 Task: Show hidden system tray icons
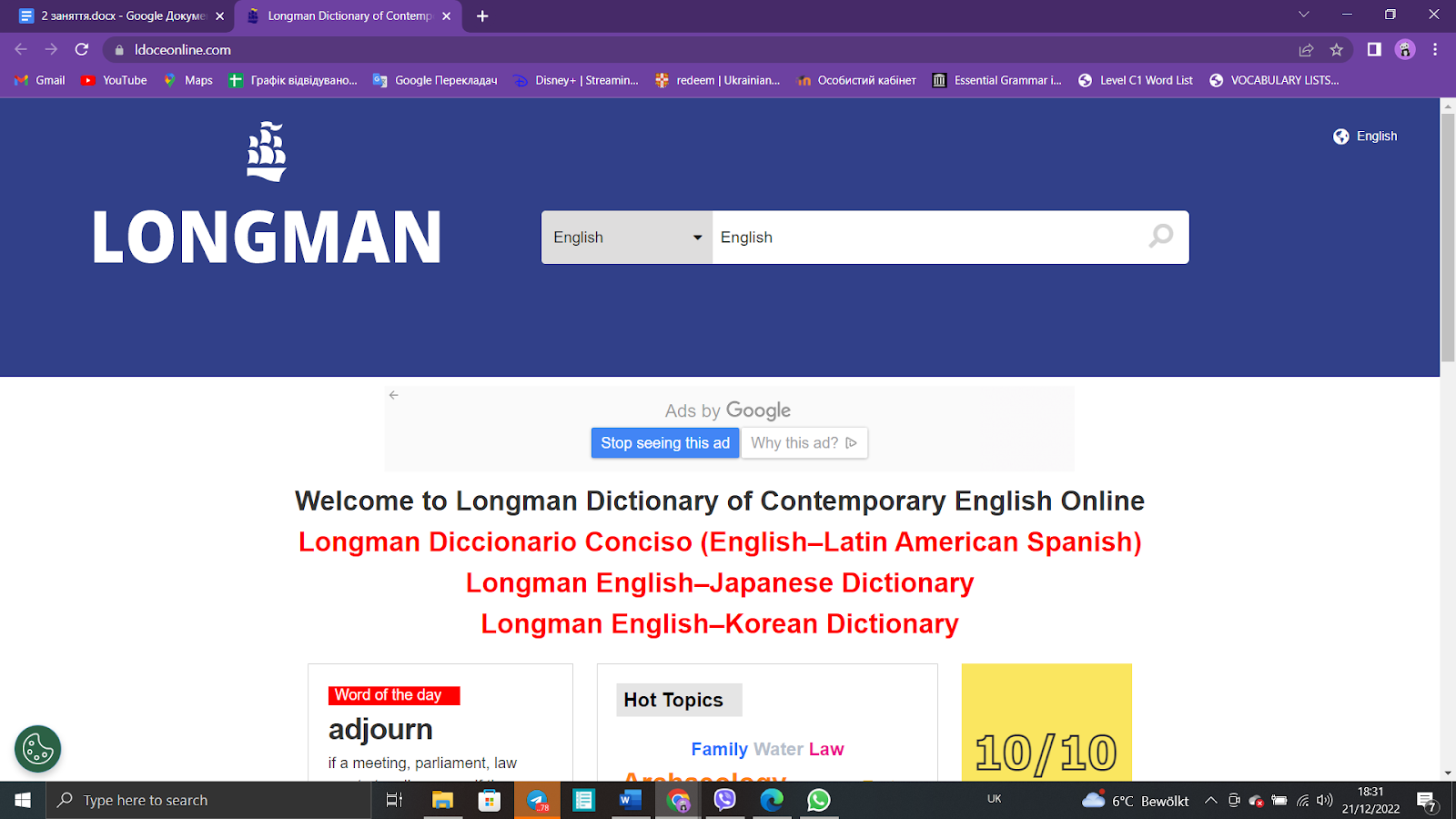pyautogui.click(x=1210, y=800)
